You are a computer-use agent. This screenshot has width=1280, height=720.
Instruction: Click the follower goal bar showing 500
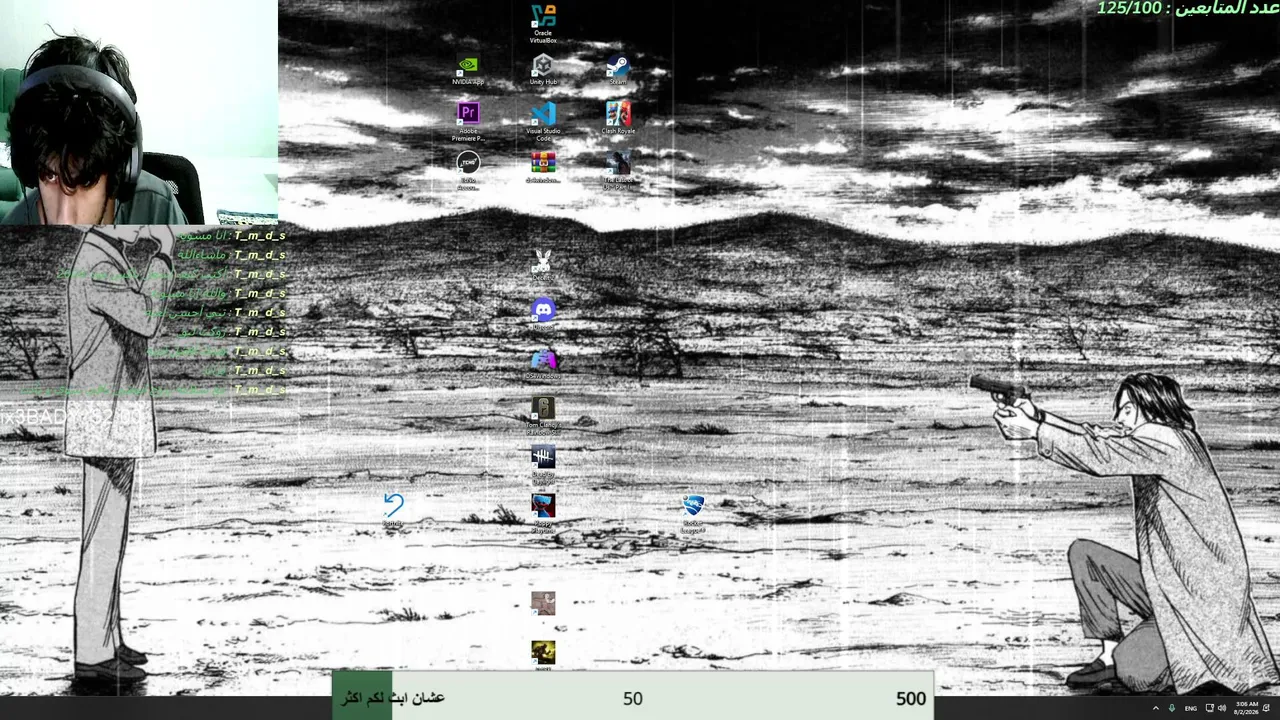click(633, 697)
